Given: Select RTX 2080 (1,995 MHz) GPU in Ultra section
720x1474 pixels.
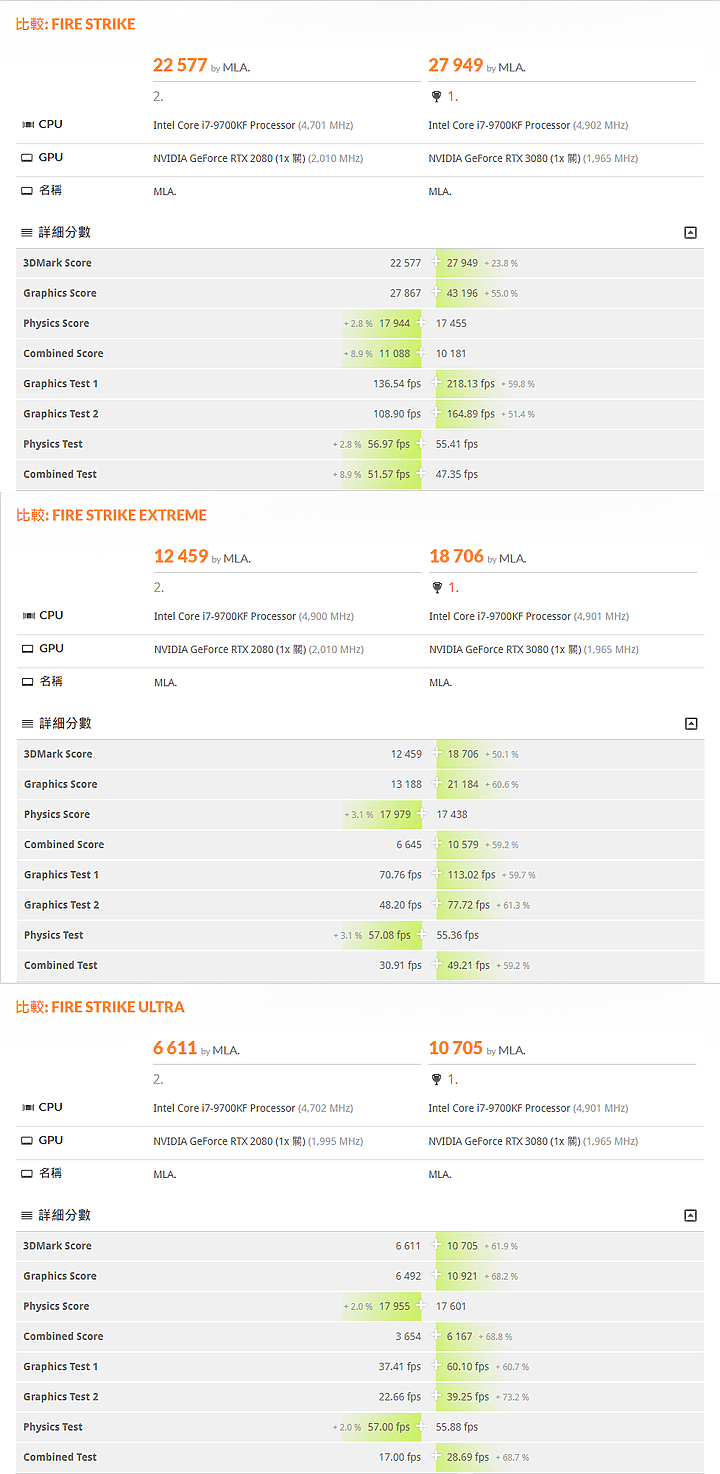Looking at the screenshot, I should click(x=258, y=1141).
